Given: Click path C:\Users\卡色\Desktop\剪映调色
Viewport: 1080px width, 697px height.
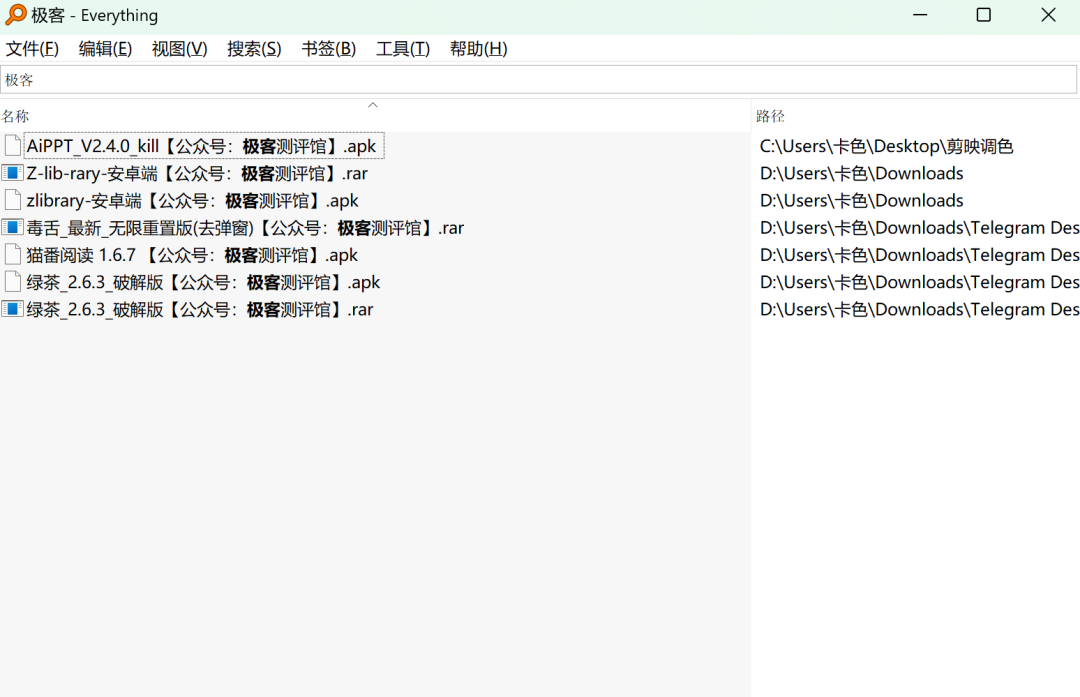Looking at the screenshot, I should 886,146.
